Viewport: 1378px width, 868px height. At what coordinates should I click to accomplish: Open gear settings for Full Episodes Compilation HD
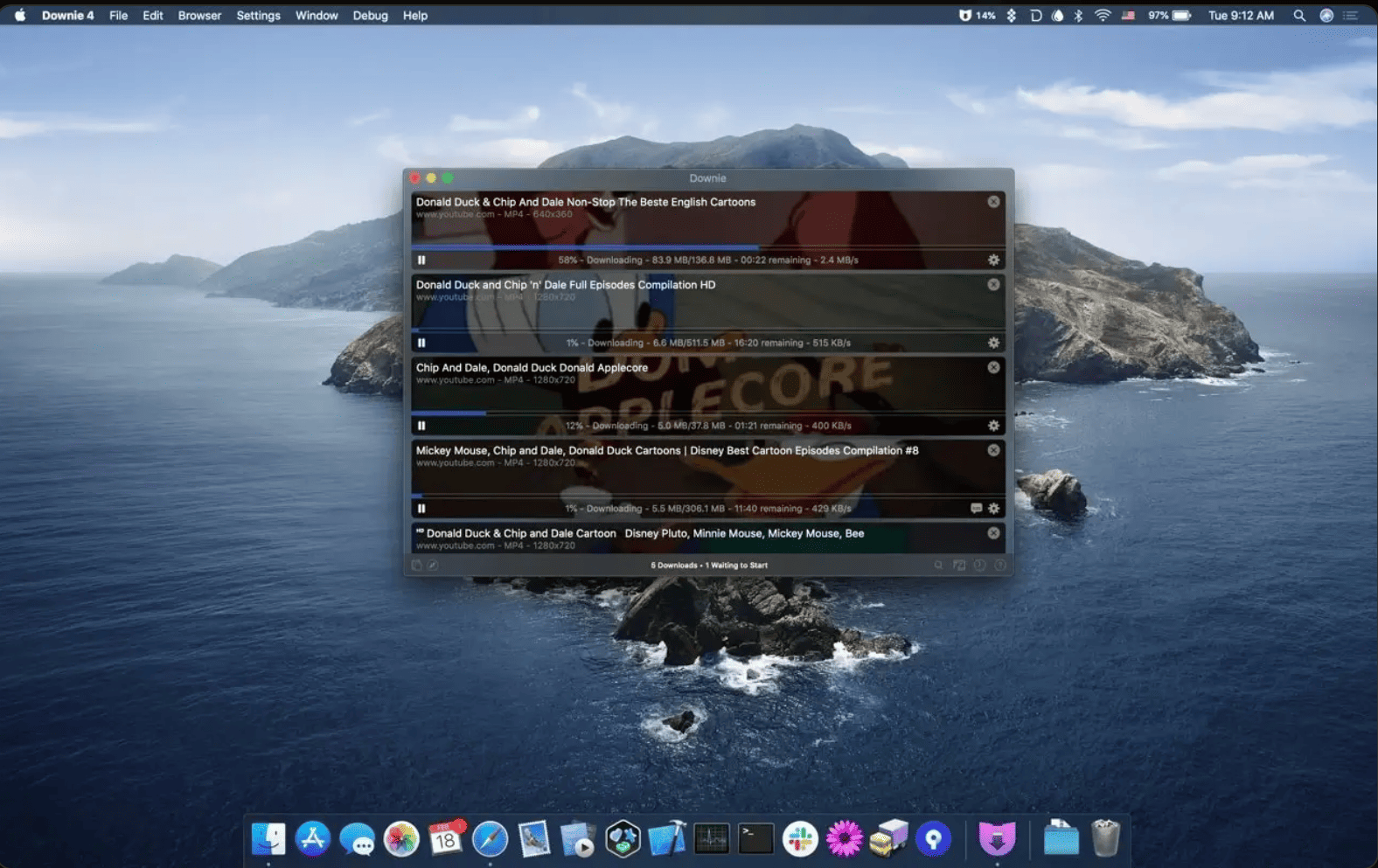pyautogui.click(x=993, y=343)
